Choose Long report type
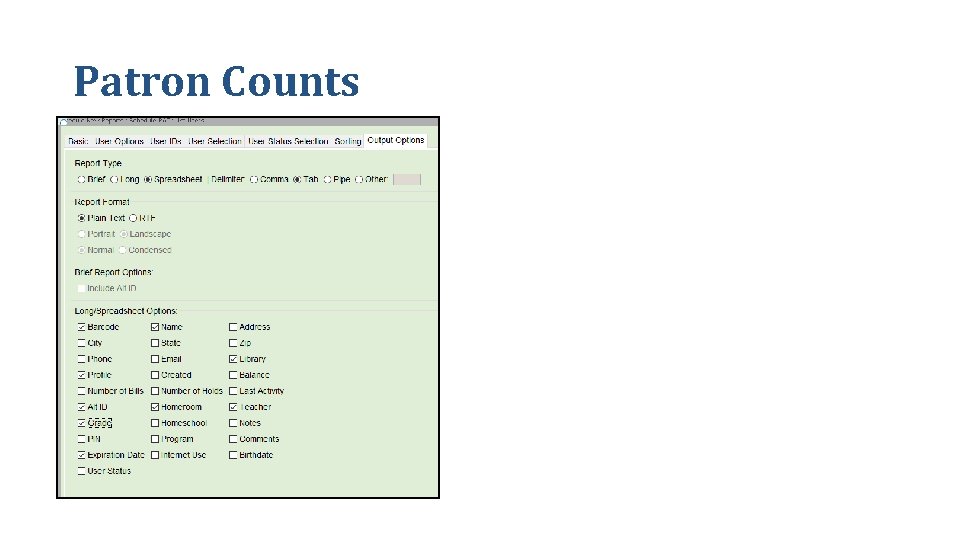Screen dimensions: 960x540 pyautogui.click(x=114, y=179)
